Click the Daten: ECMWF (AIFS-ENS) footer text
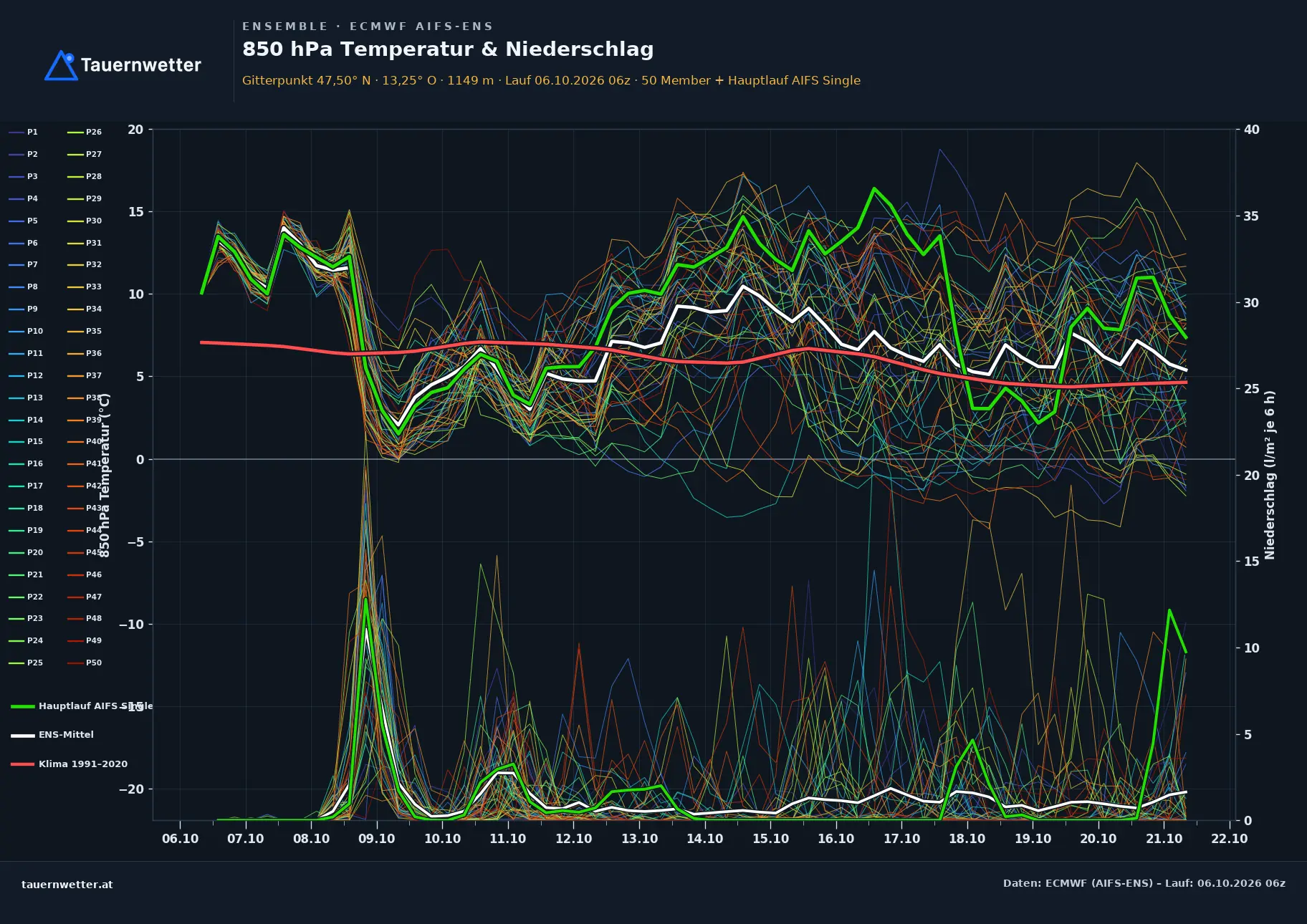The width and height of the screenshot is (1307, 924). 1144,883
